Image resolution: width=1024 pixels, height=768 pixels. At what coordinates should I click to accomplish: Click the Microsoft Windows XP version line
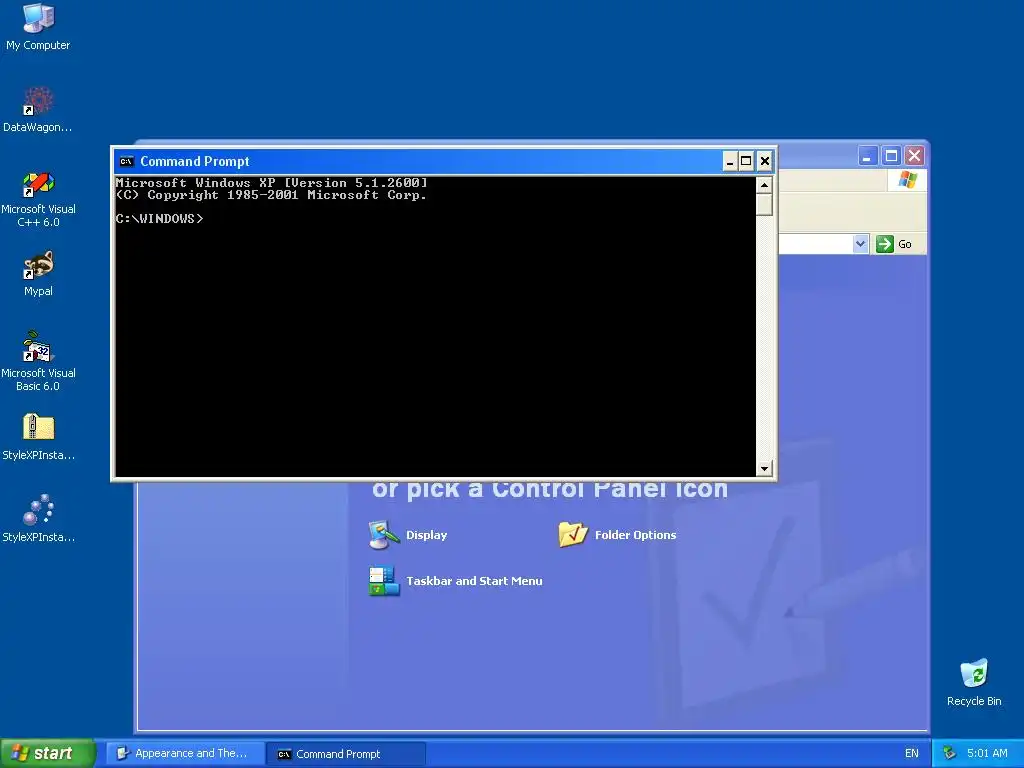click(x=272, y=183)
